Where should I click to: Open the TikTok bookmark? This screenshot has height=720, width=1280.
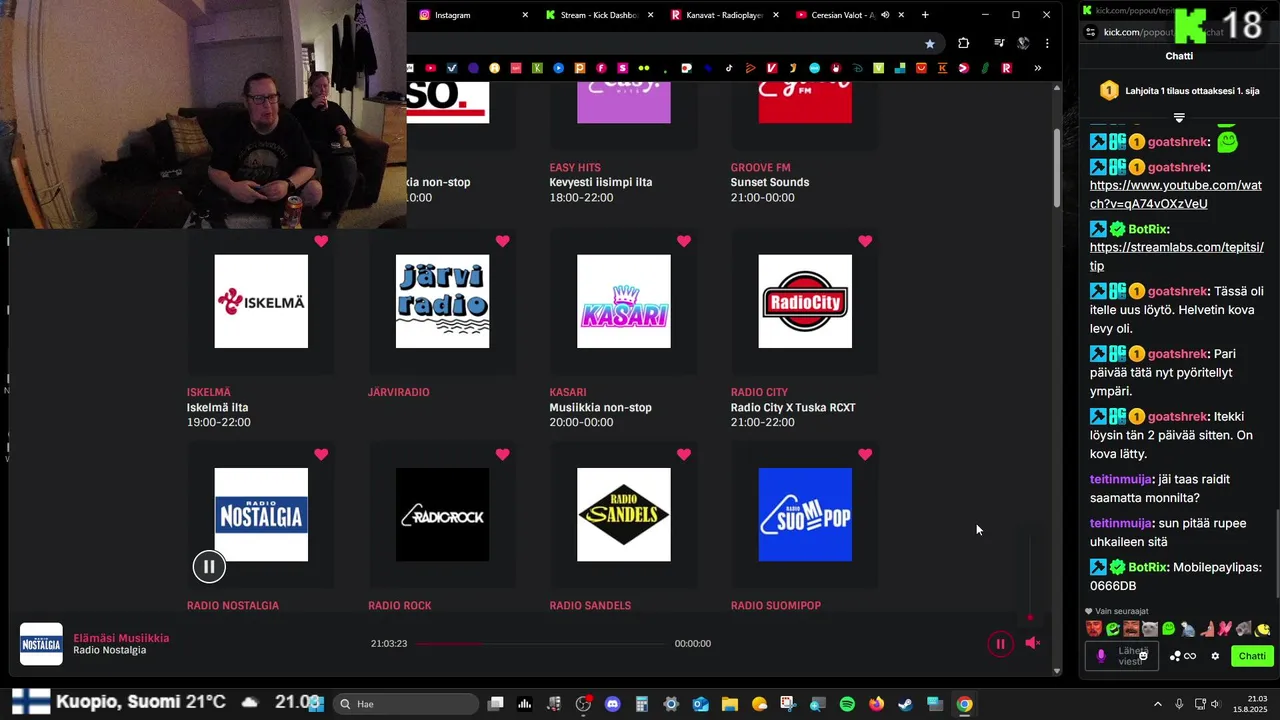(x=728, y=68)
